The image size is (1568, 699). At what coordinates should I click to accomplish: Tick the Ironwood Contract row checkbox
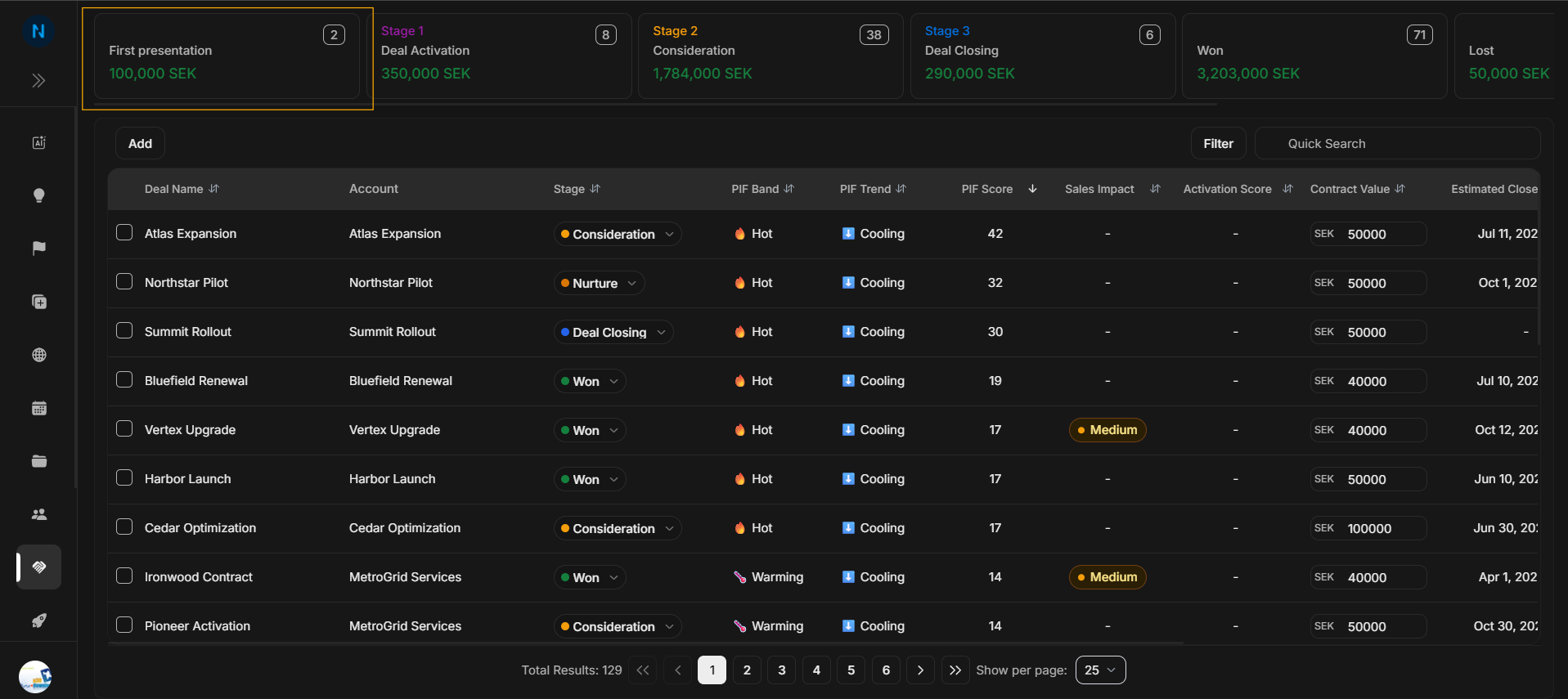point(124,576)
